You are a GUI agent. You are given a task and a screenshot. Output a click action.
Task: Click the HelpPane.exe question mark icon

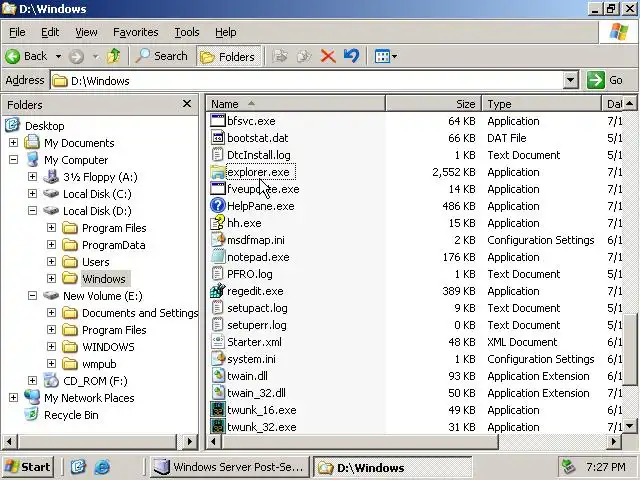click(218, 206)
